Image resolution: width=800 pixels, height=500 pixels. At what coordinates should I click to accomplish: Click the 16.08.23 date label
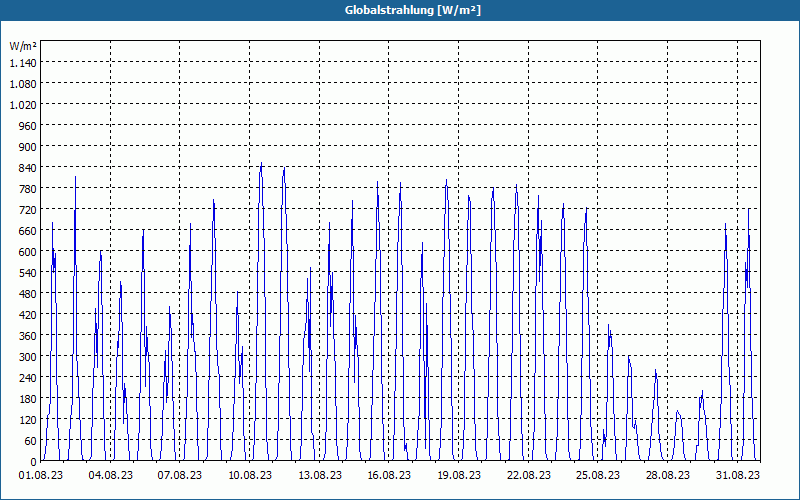tap(389, 475)
